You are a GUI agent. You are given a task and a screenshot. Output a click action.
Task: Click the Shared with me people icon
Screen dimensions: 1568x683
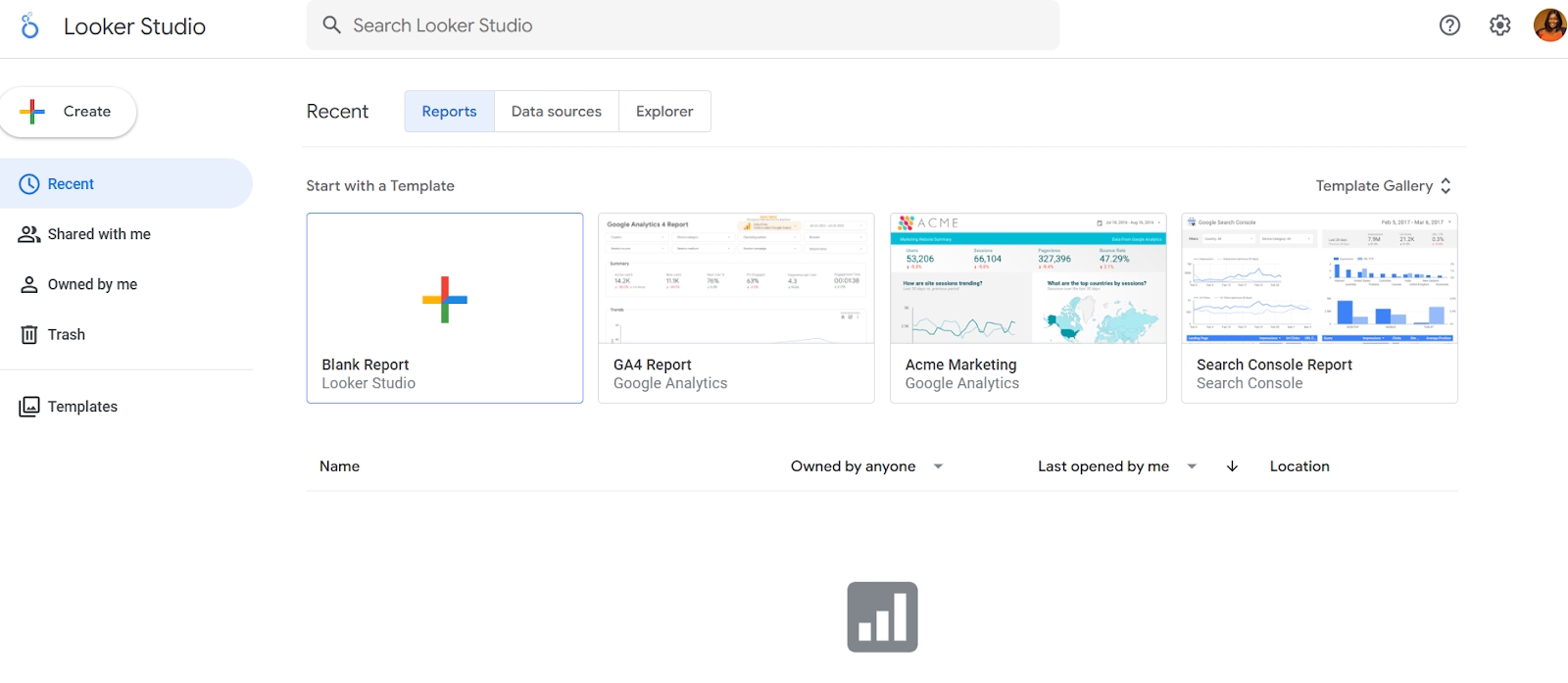pyautogui.click(x=29, y=234)
